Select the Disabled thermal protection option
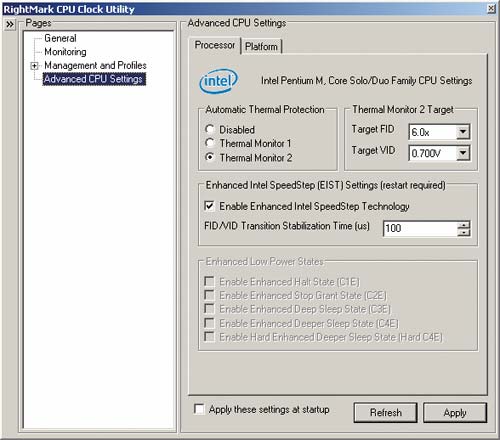500x440 pixels. tap(210, 129)
